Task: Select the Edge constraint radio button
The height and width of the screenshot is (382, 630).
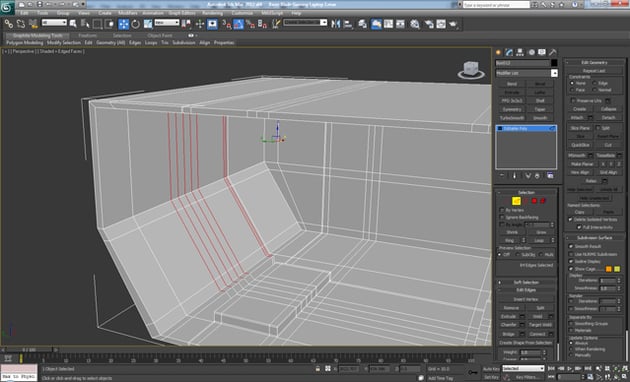Action: (595, 83)
